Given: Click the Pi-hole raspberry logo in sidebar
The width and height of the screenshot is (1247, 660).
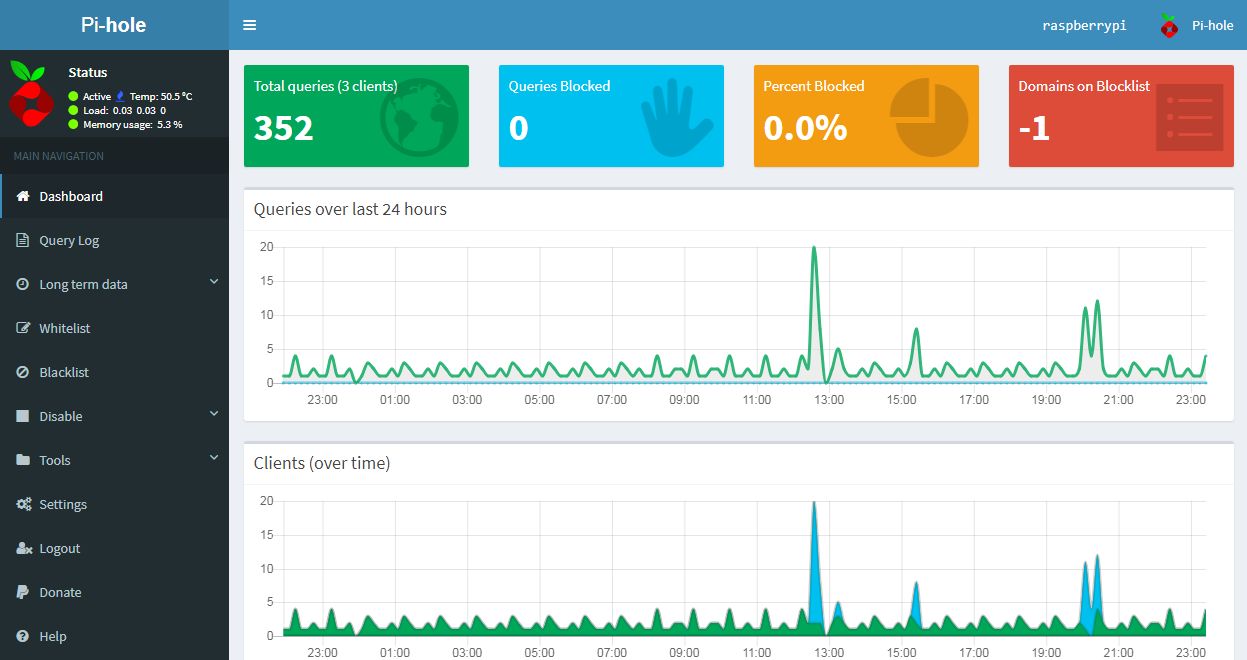Looking at the screenshot, I should click(29, 94).
